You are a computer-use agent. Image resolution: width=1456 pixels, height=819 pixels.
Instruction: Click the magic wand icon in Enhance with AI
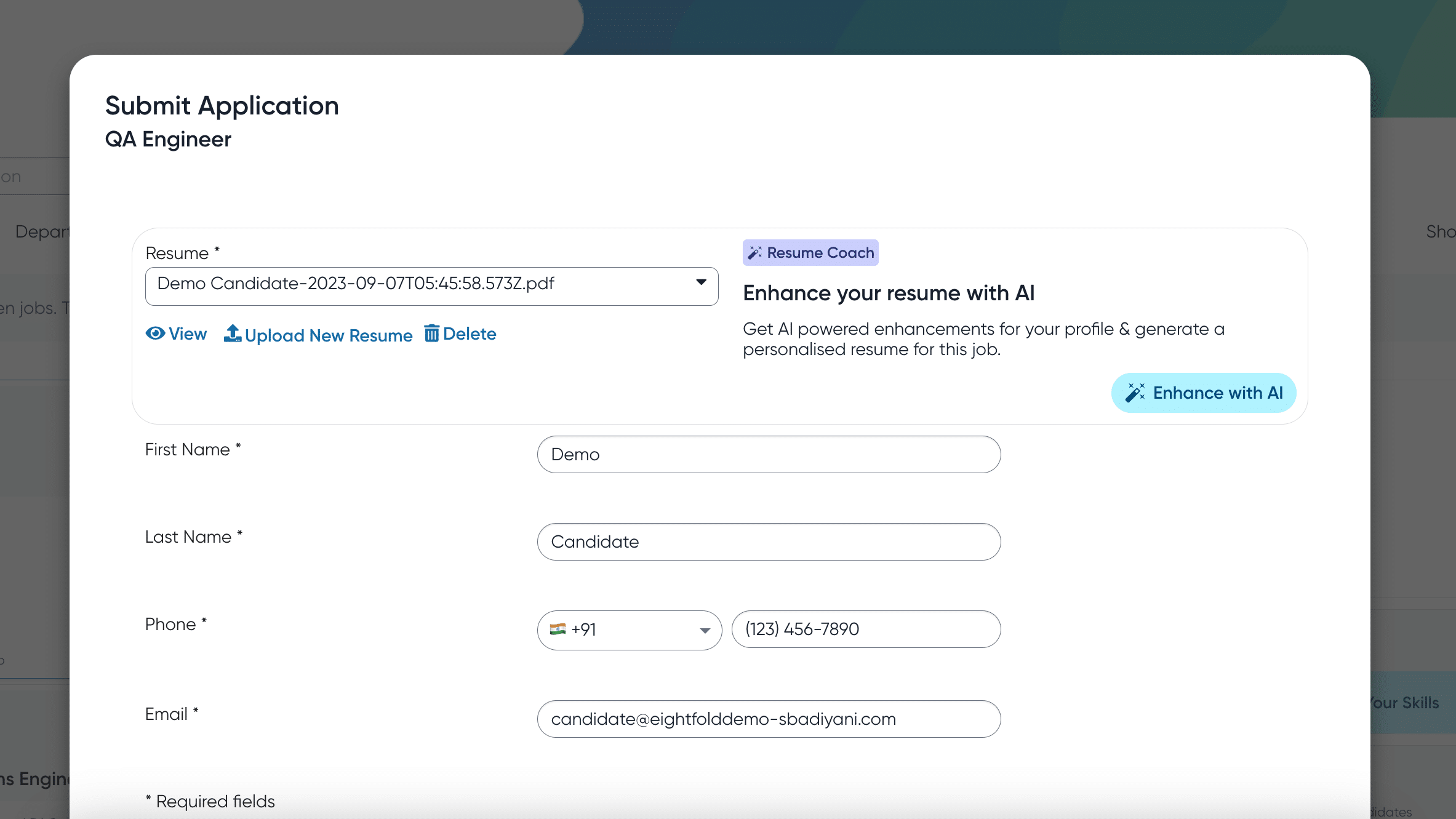click(1135, 393)
